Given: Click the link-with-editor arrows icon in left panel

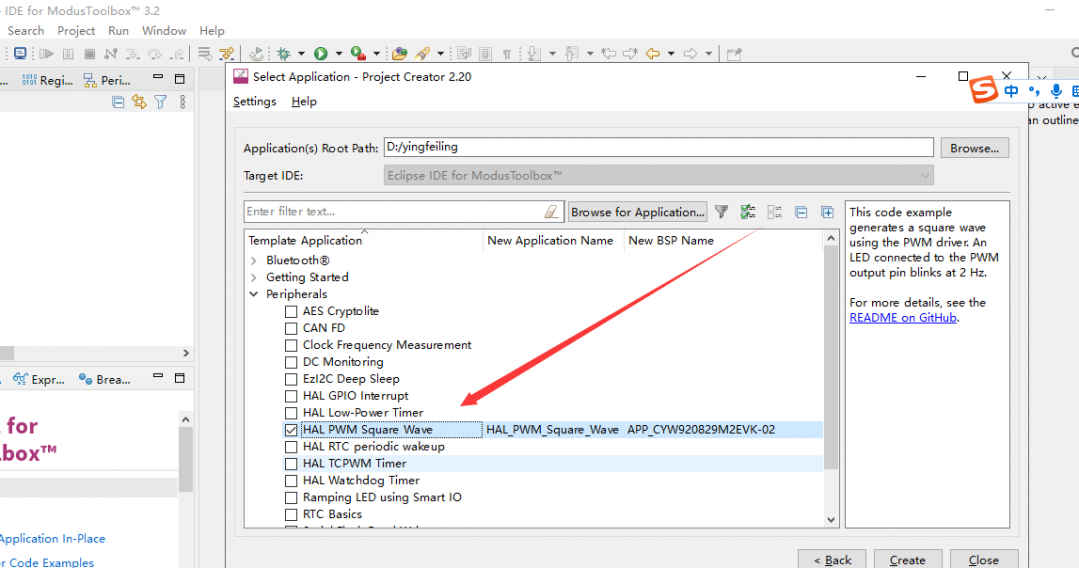Looking at the screenshot, I should coord(139,103).
